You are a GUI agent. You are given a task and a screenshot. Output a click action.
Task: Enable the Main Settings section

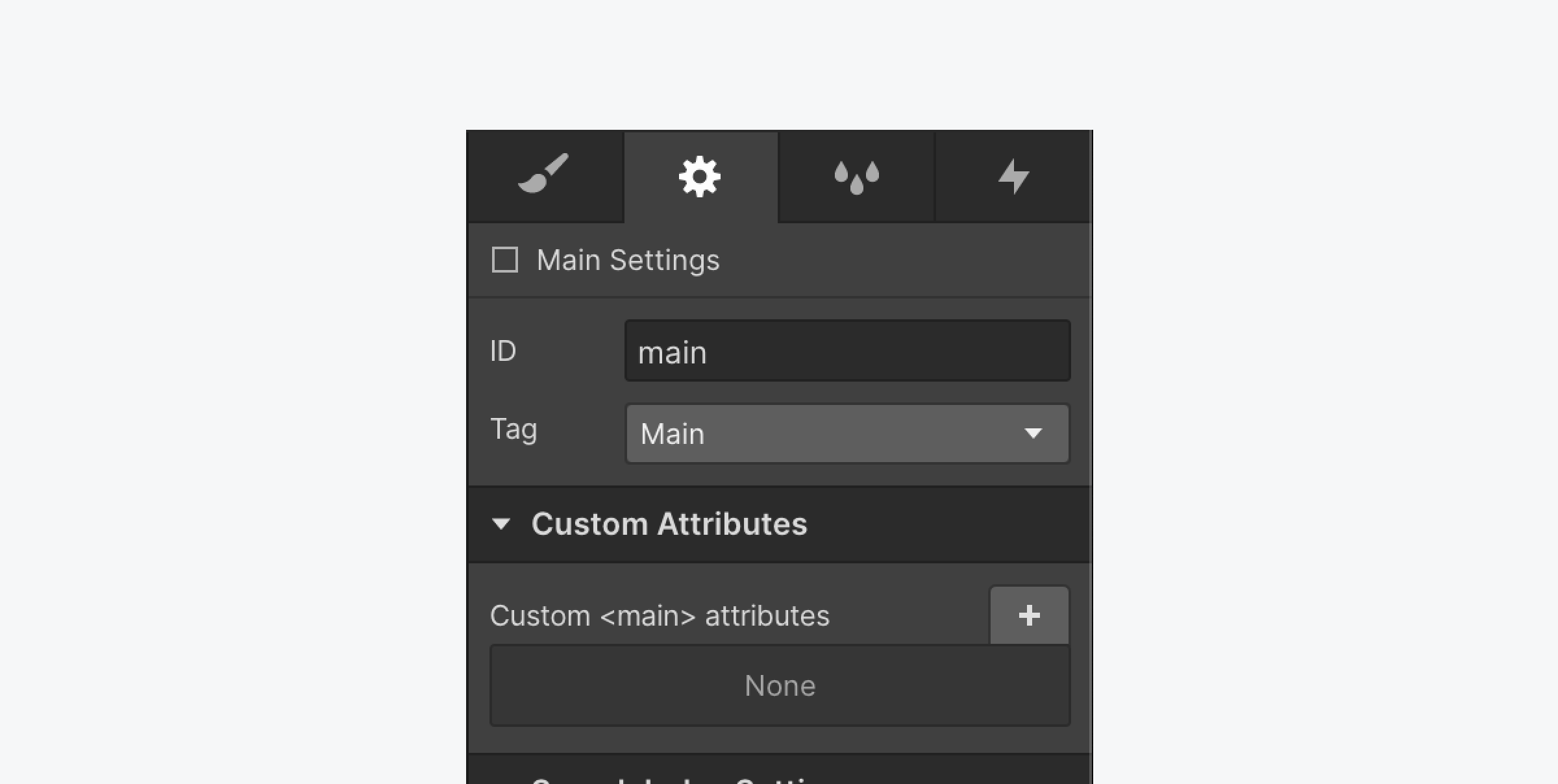(x=504, y=260)
